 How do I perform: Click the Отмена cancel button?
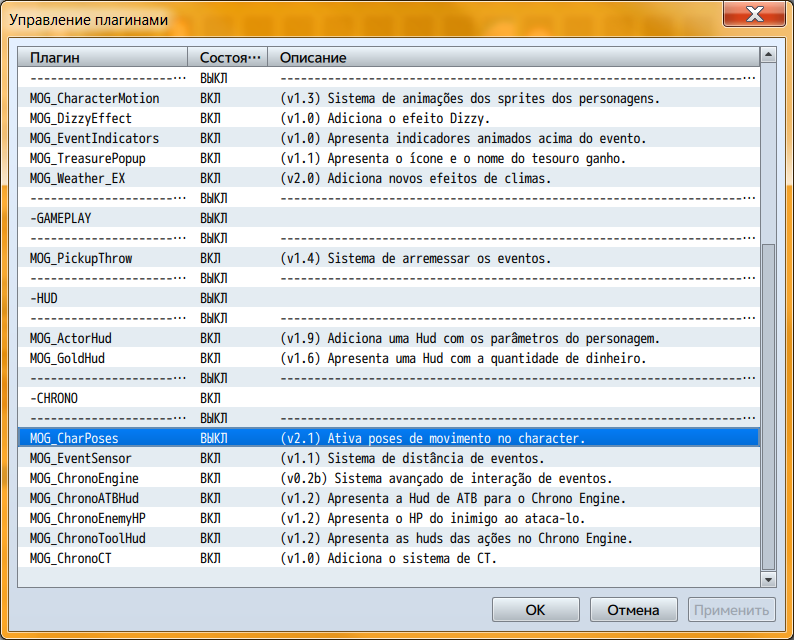pos(634,609)
